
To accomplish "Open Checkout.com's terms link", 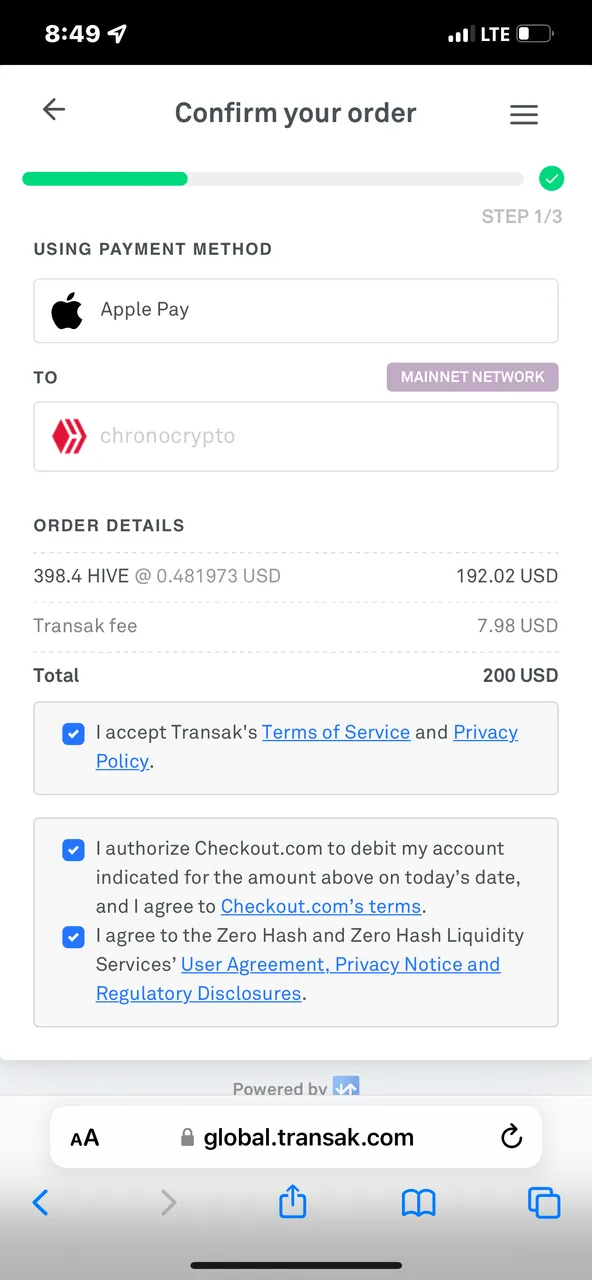I will 321,906.
